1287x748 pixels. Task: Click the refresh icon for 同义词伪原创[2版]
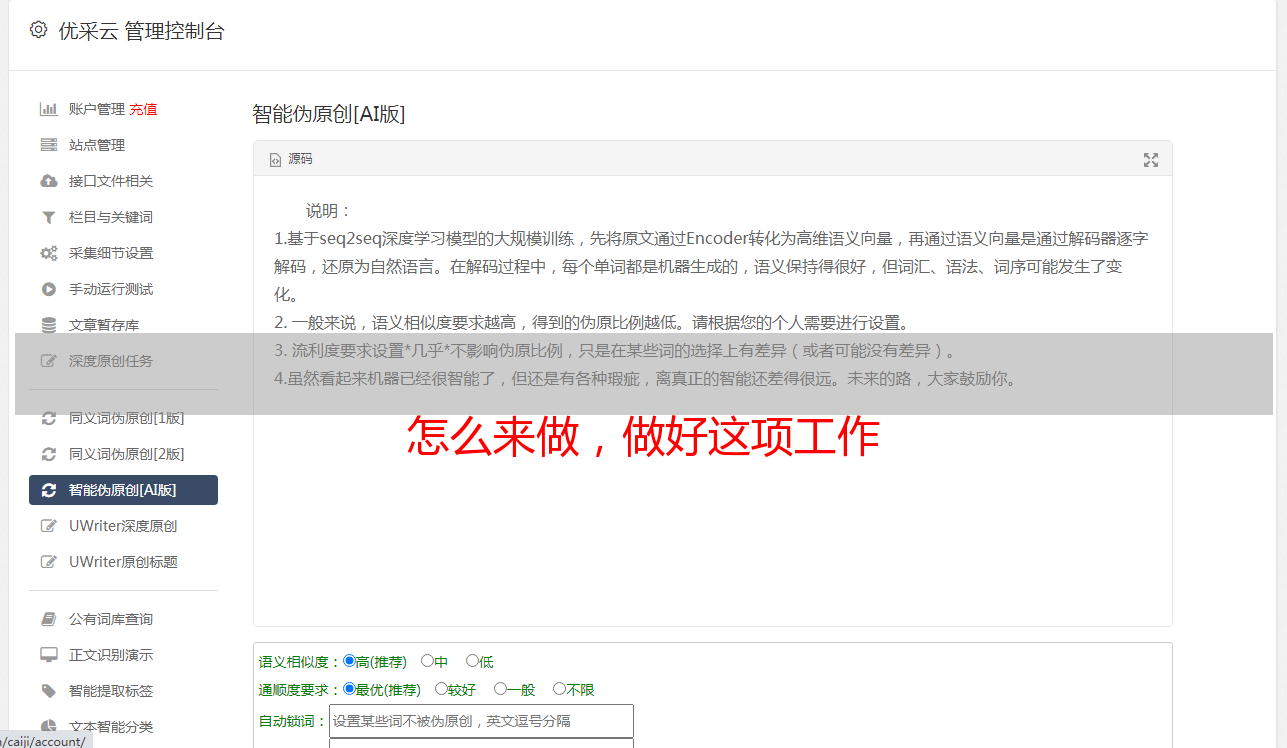point(48,454)
